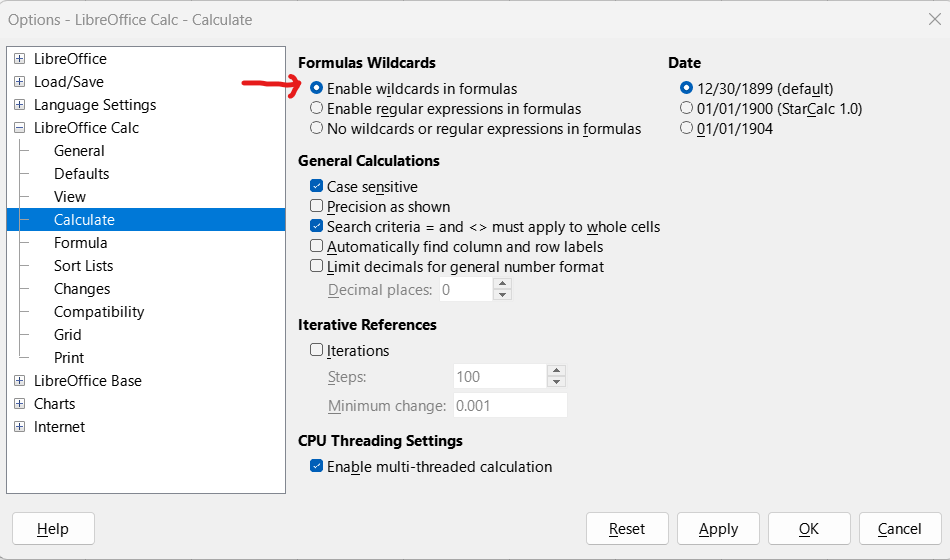Click the Steps input field
The height and width of the screenshot is (560, 950).
tap(500, 376)
